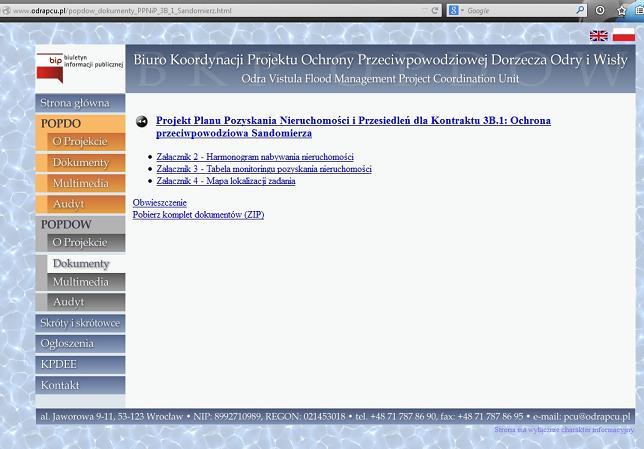Focus the Google search field
Image resolution: width=644 pixels, height=449 pixels.
(520, 11)
